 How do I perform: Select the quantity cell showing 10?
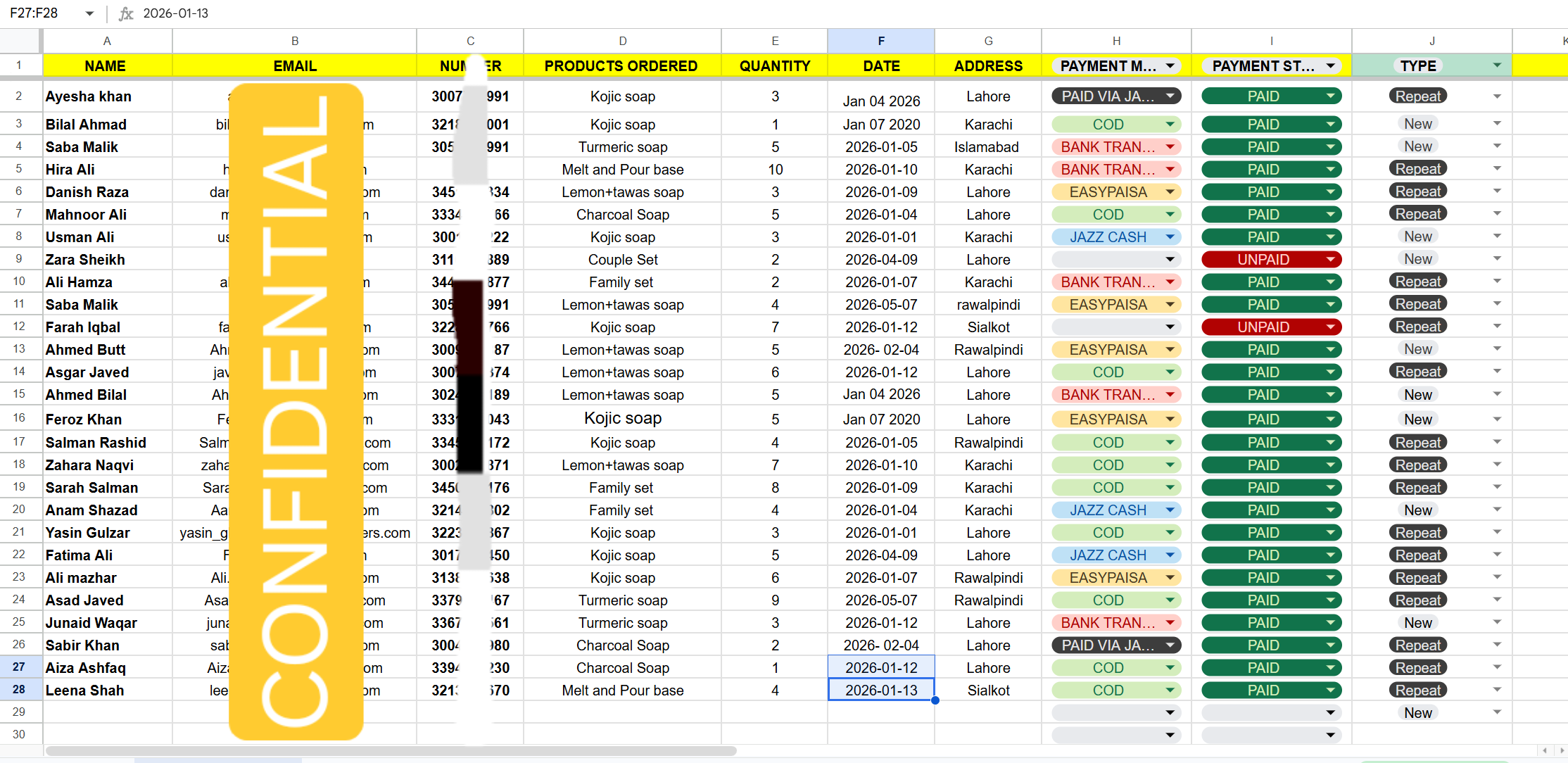coord(774,170)
